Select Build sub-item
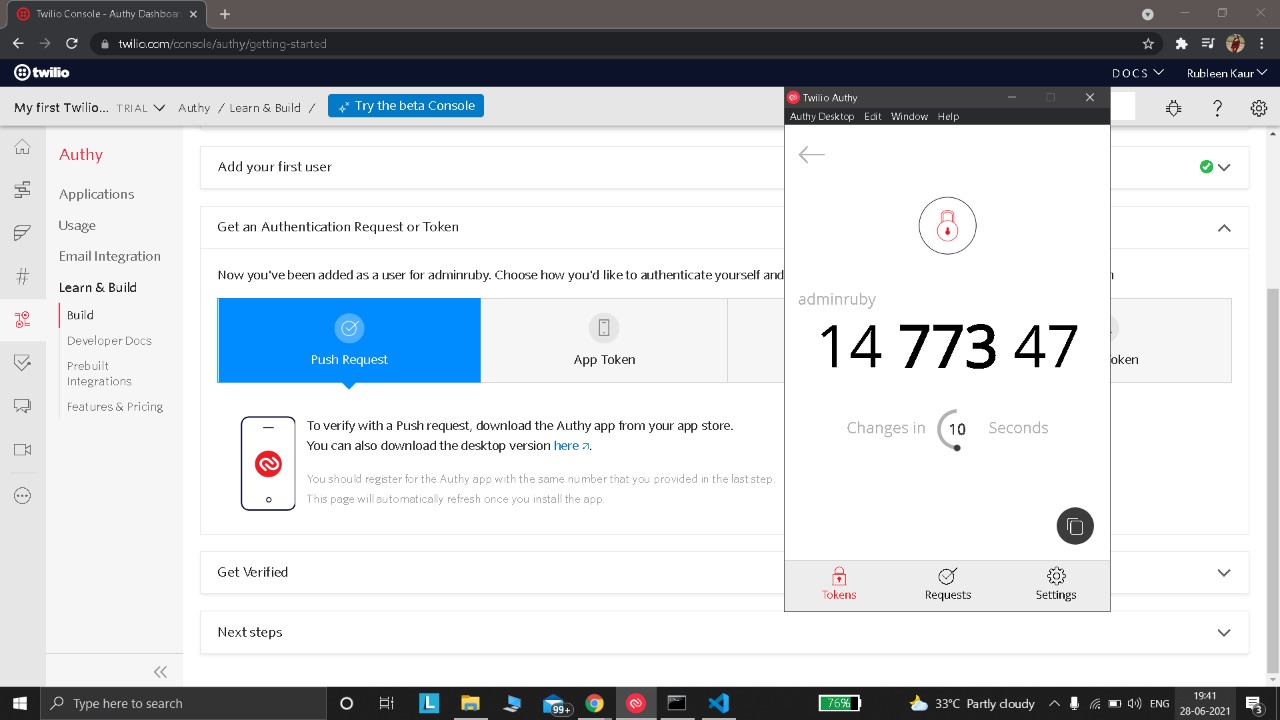 point(80,315)
